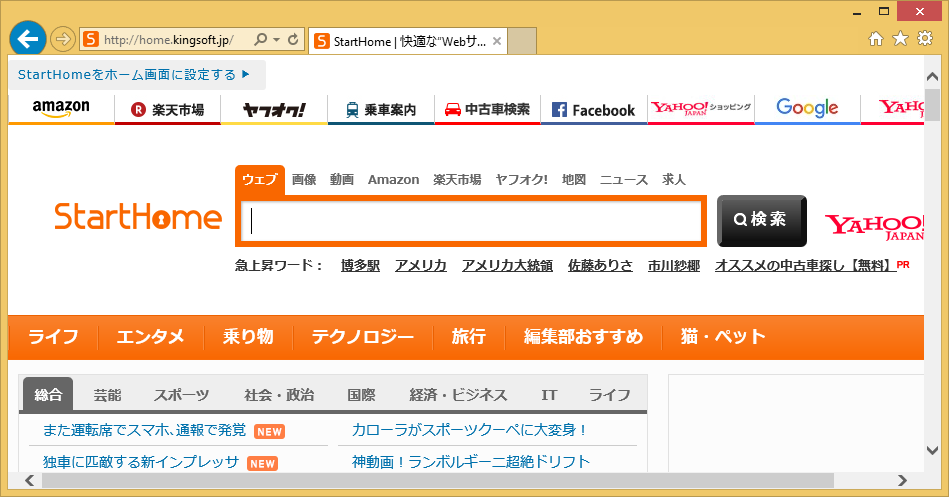Open the Home icon in the browser toolbar
The height and width of the screenshot is (497, 949).
[876, 39]
